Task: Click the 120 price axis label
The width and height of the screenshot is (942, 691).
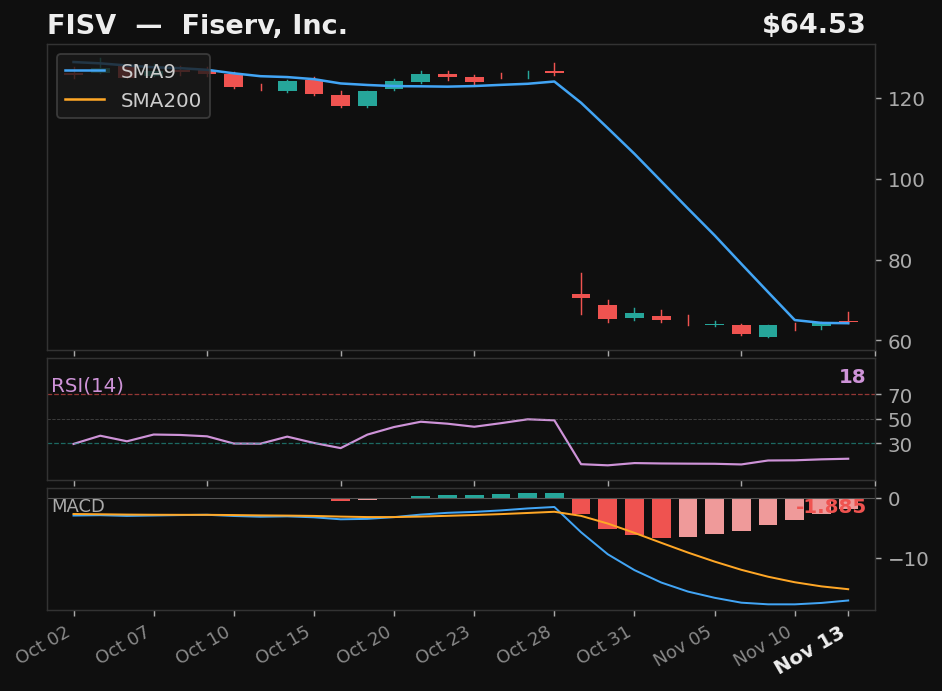Action: coord(906,99)
